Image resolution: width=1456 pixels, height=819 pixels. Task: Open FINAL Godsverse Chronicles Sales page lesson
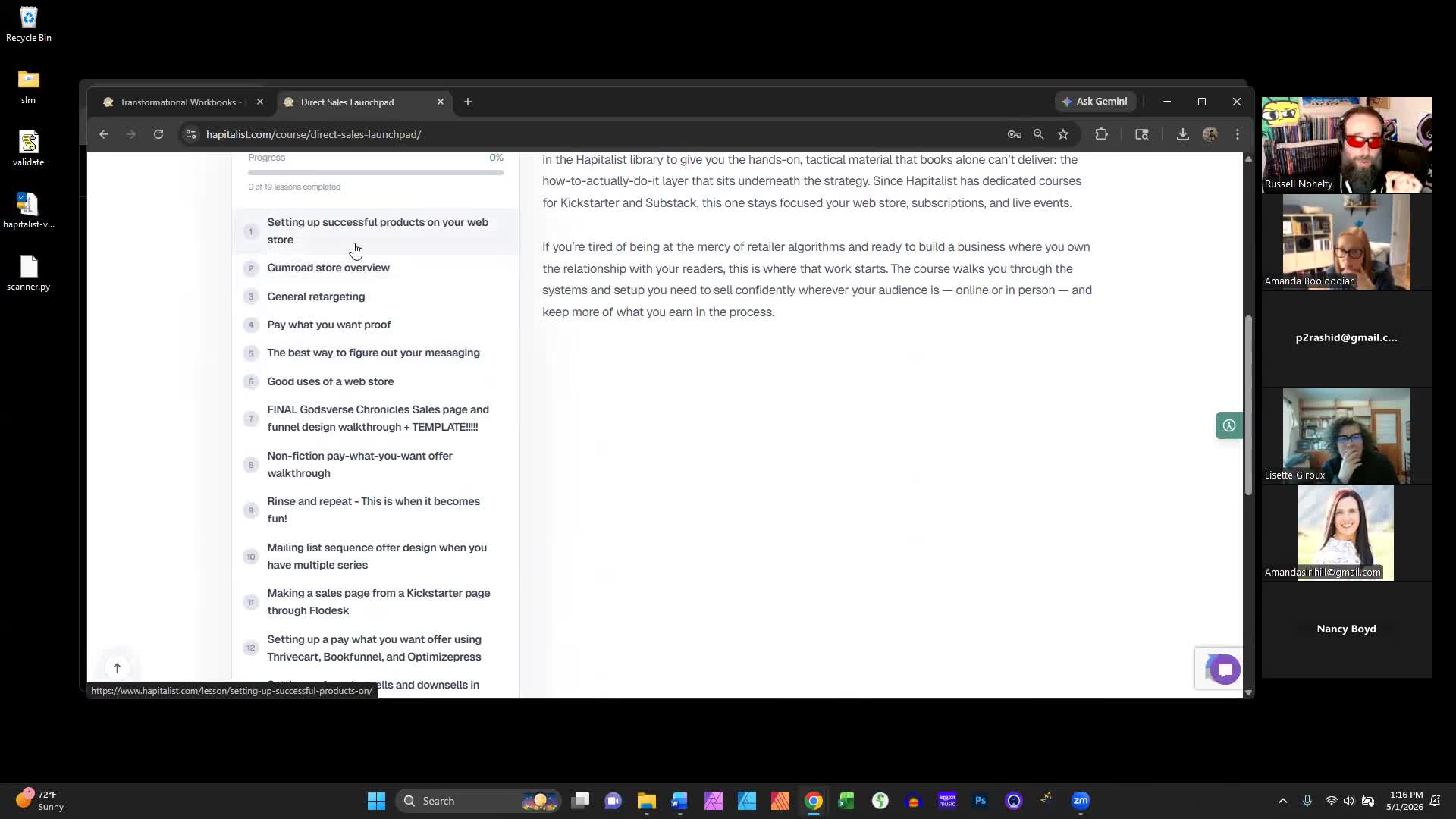[377, 418]
